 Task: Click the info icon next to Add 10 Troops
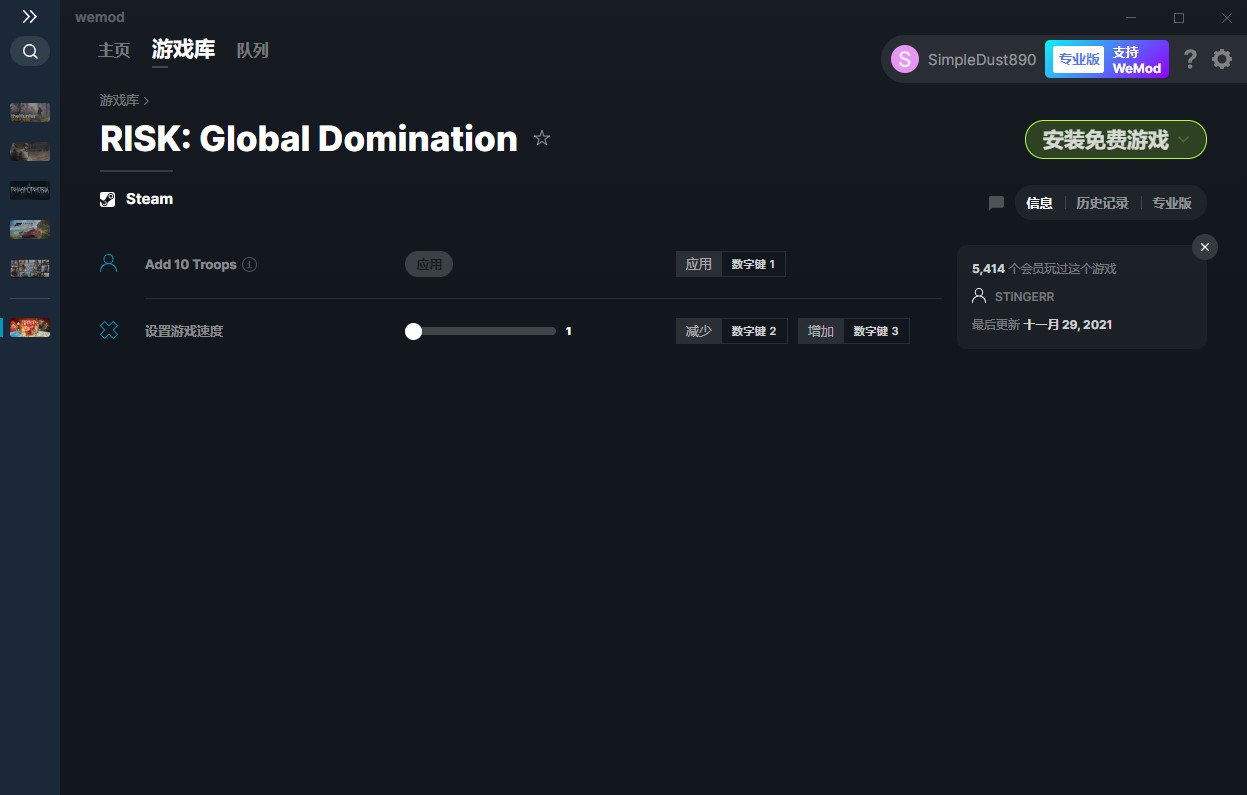(x=250, y=265)
